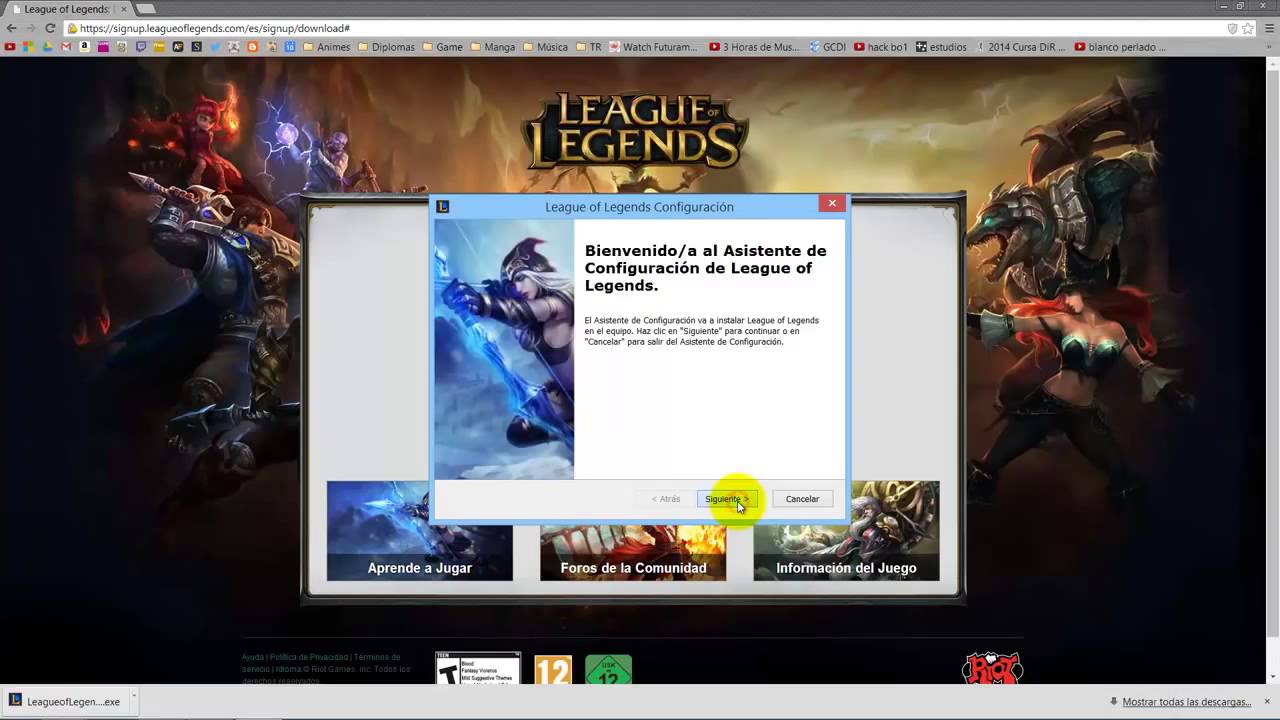Open the Política de Privacidad footer link
This screenshot has height=720, width=1280.
click(x=308, y=657)
